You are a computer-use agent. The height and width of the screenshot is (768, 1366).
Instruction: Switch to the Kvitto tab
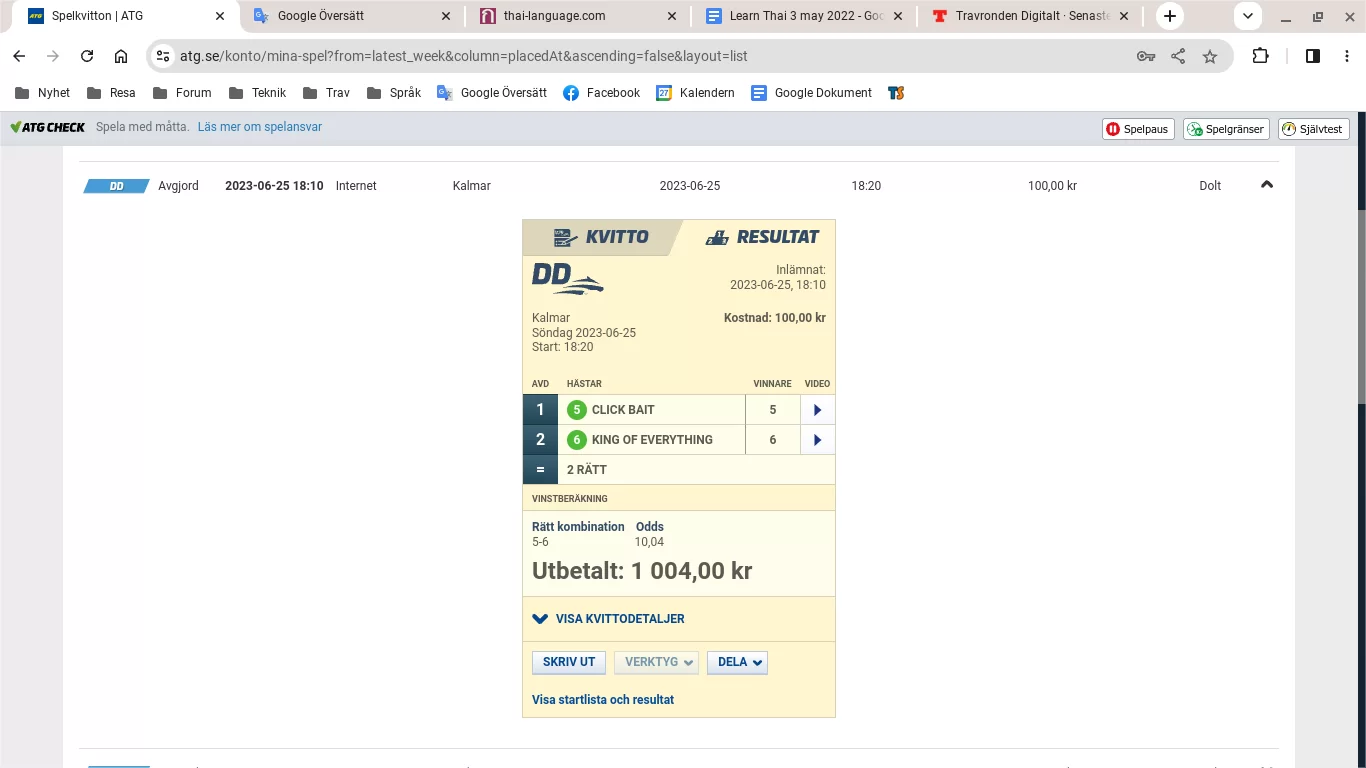coord(602,237)
